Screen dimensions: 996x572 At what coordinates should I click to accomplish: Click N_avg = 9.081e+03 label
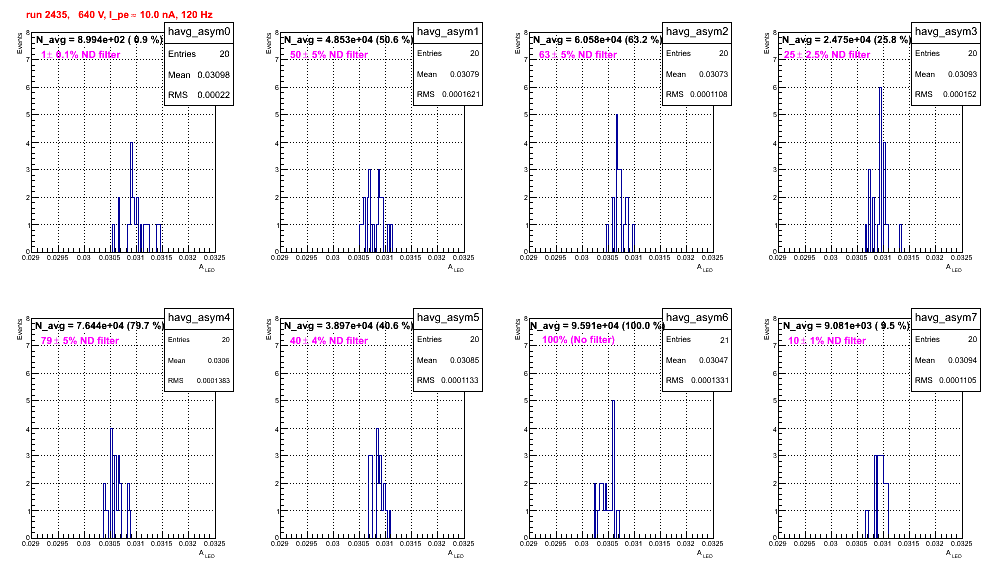846,326
